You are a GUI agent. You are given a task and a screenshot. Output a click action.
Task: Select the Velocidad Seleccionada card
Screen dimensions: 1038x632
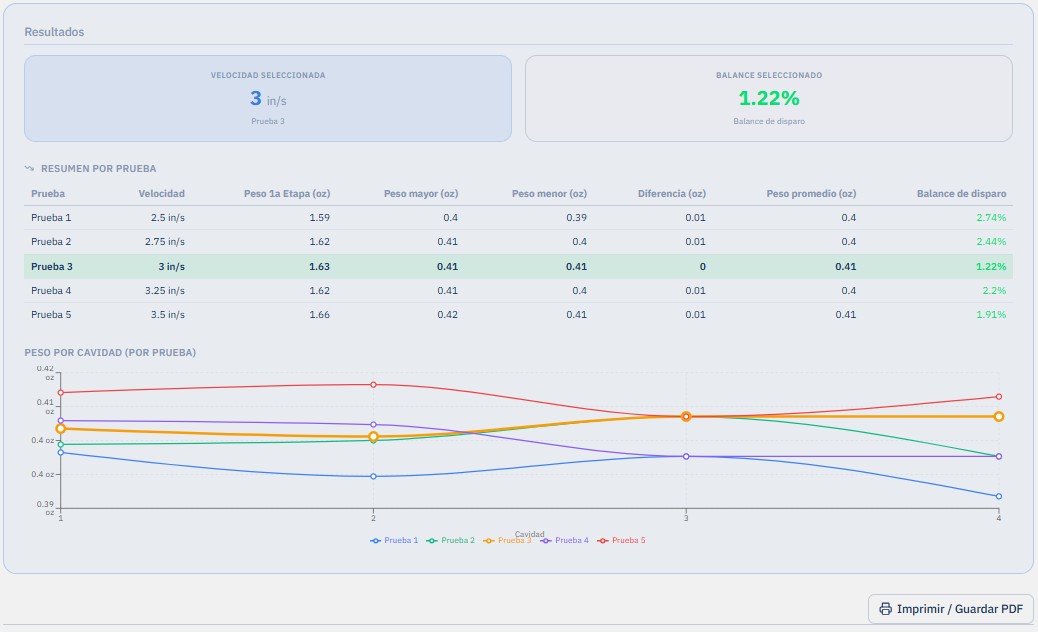coord(268,99)
